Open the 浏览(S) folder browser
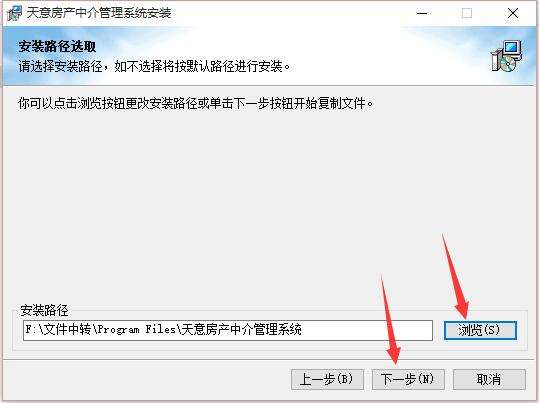Viewport: 539px width, 403px height. pos(480,330)
